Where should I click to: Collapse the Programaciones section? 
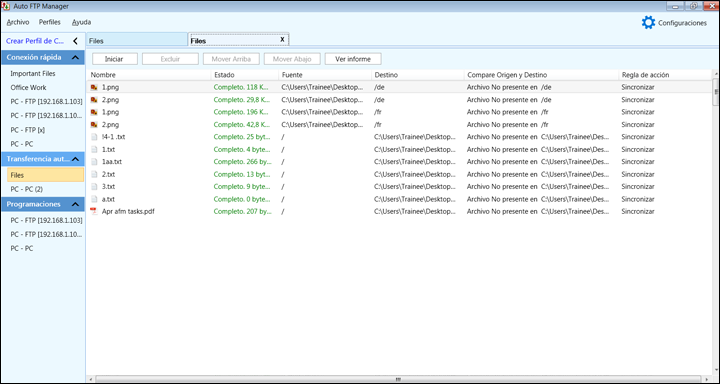point(75,204)
